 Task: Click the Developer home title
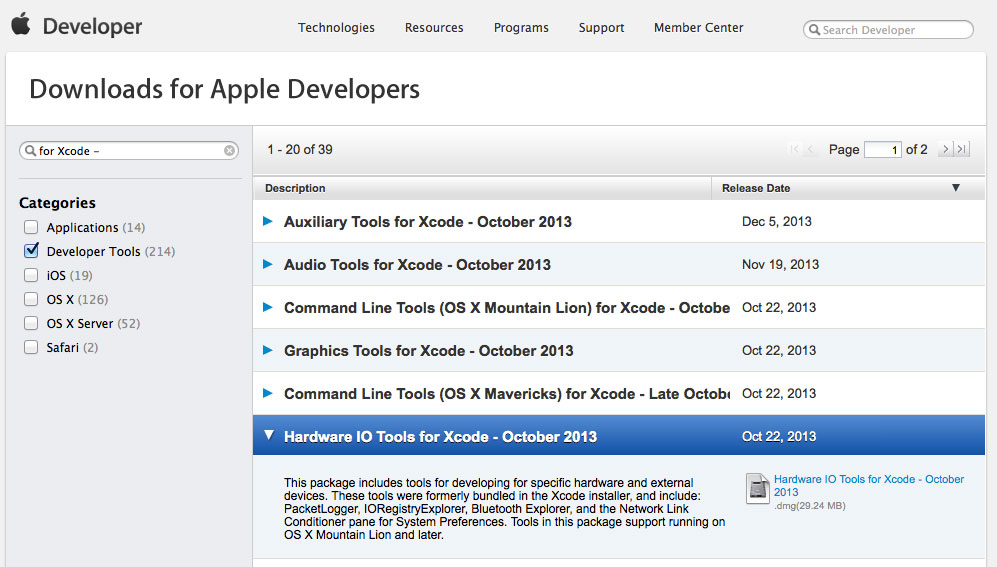pos(92,27)
